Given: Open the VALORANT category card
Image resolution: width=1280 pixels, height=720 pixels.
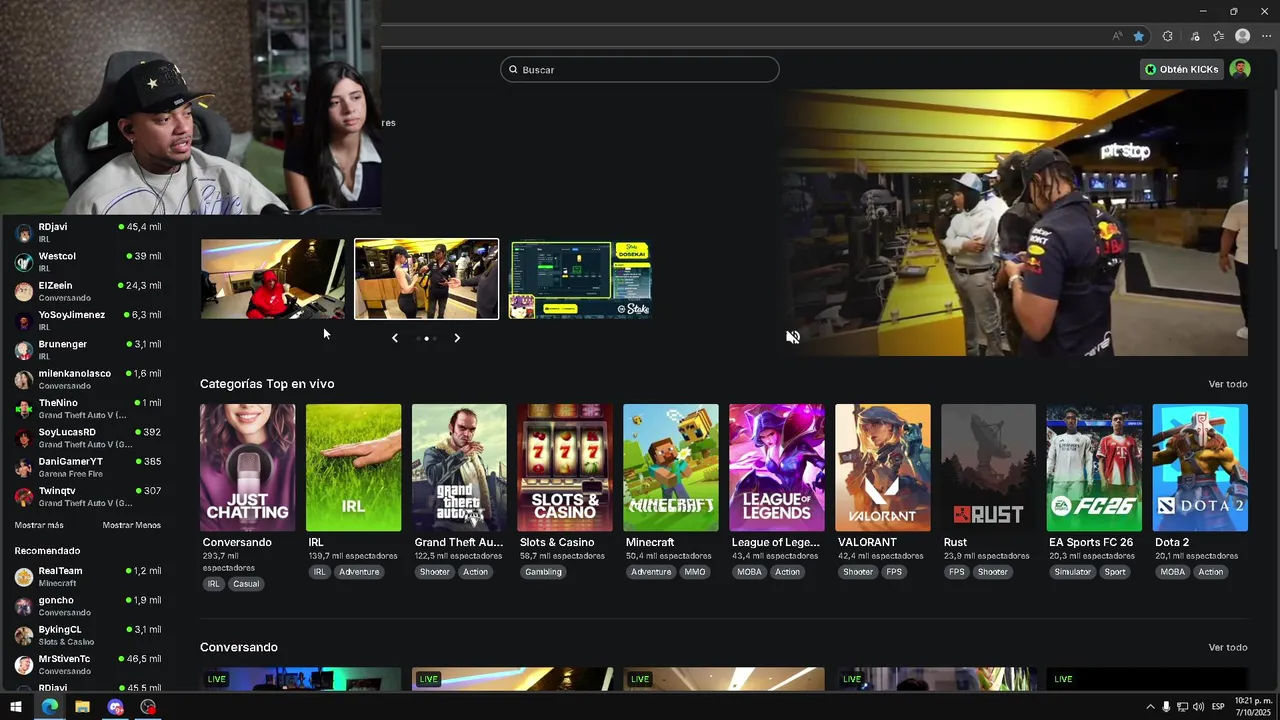Looking at the screenshot, I should pos(883,467).
